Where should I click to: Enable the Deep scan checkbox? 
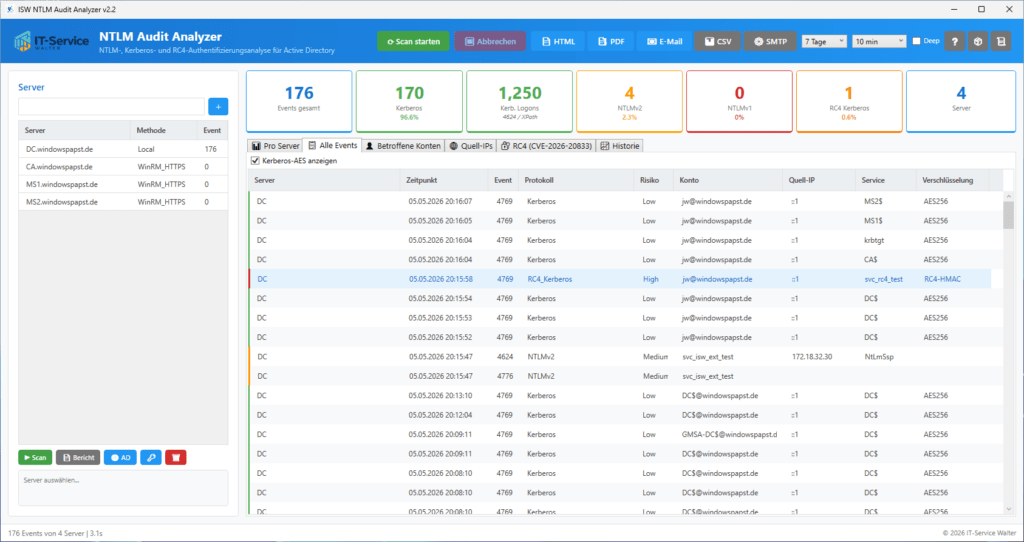tap(916, 41)
